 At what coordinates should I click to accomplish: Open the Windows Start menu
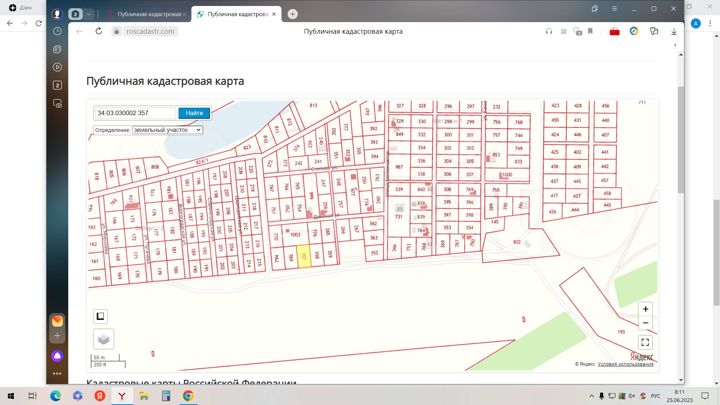coord(11,396)
